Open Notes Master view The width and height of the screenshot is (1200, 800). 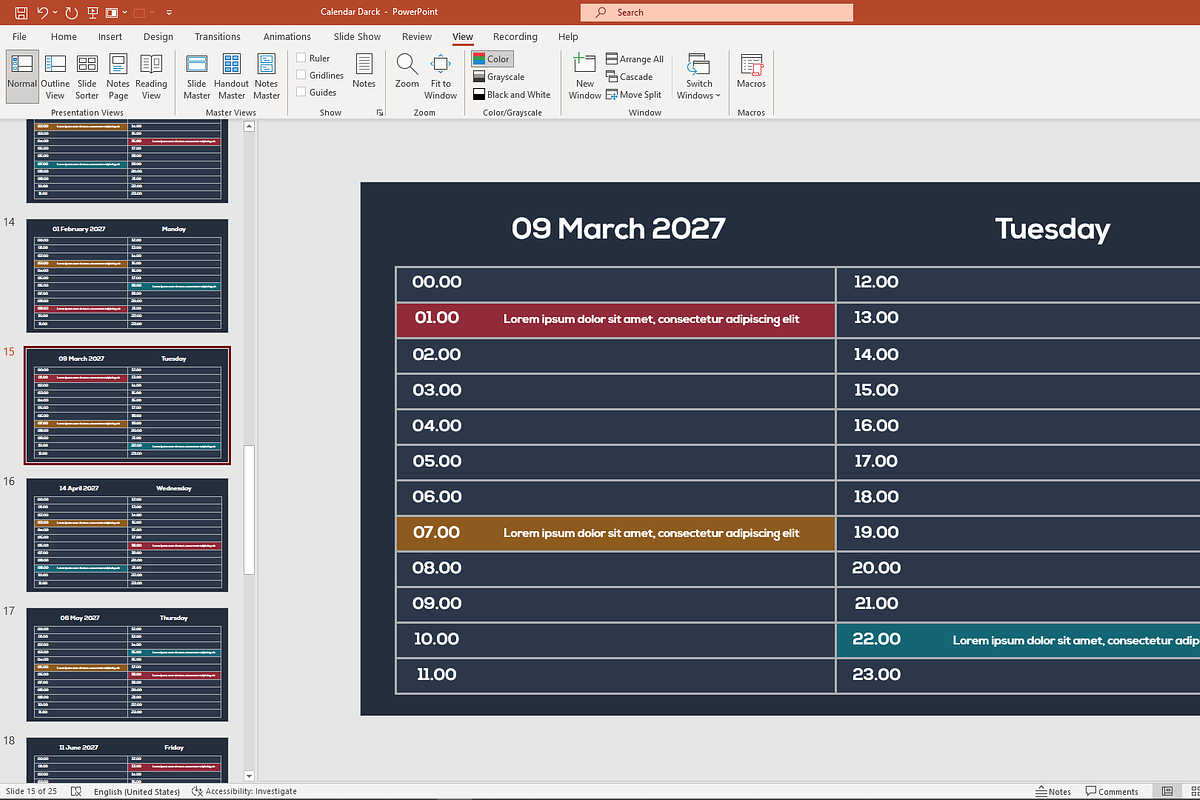click(x=266, y=76)
